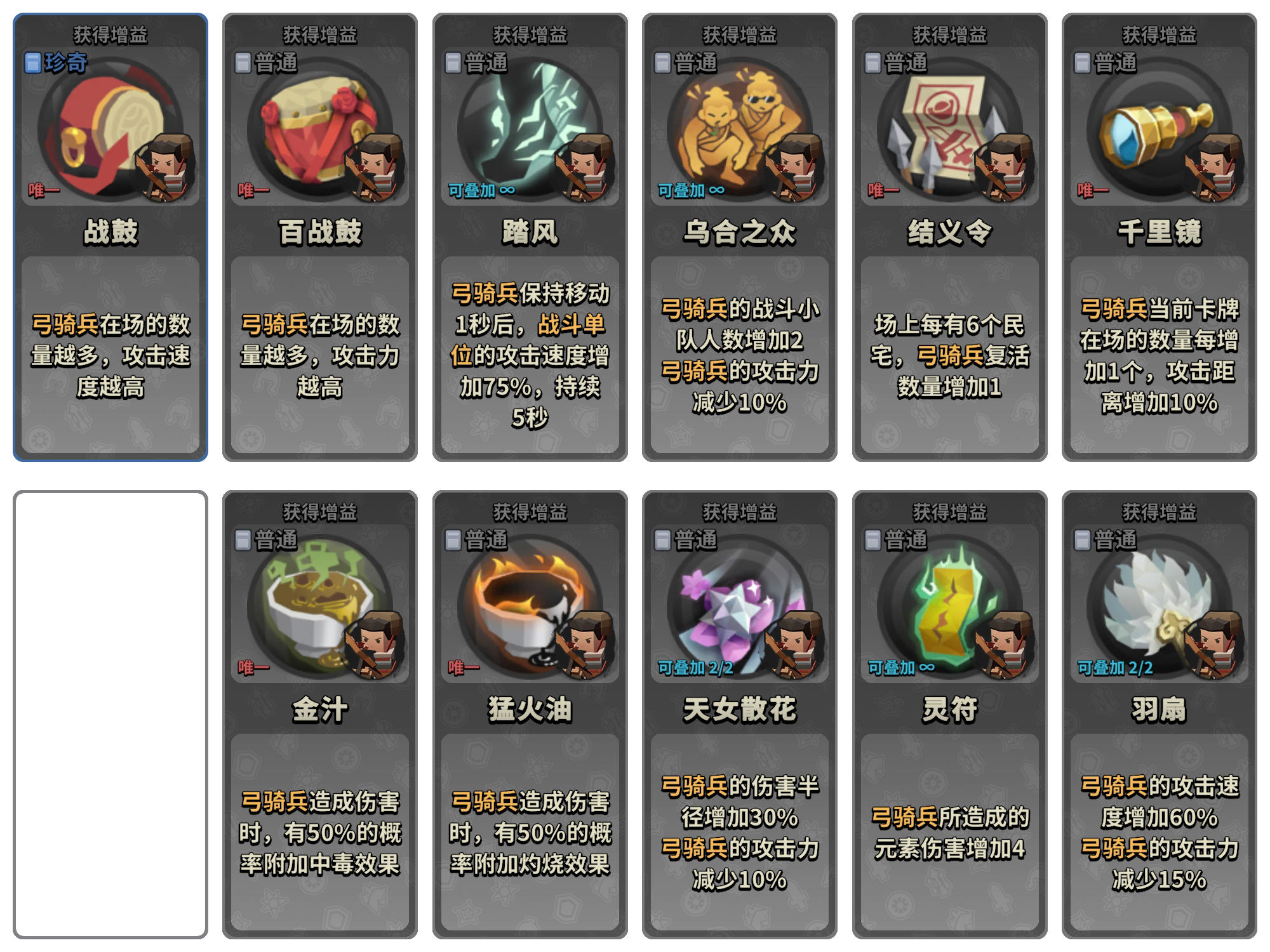Viewport: 1270px width, 952px height.
Task: Click the empty white card slot
Action: click(x=110, y=714)
